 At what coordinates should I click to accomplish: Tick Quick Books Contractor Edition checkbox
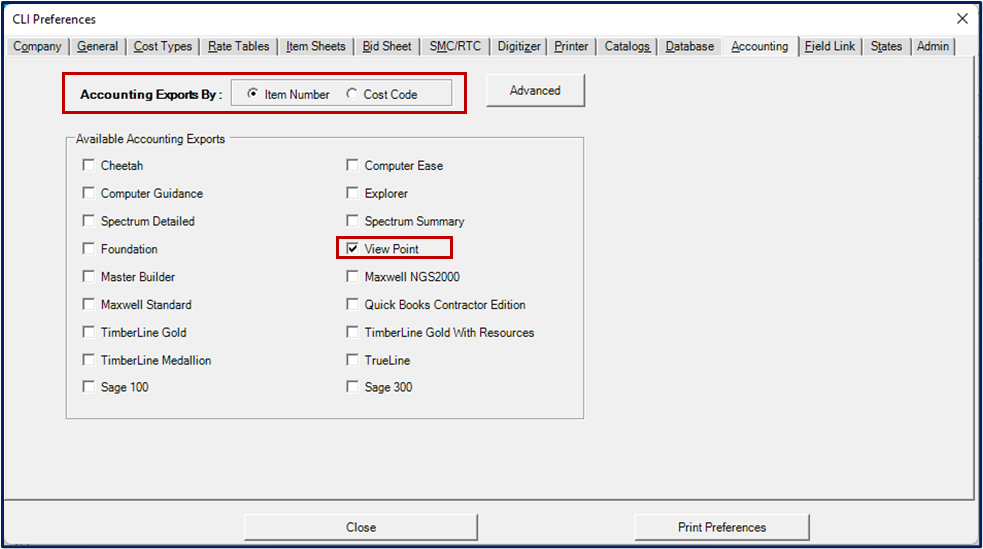(352, 305)
